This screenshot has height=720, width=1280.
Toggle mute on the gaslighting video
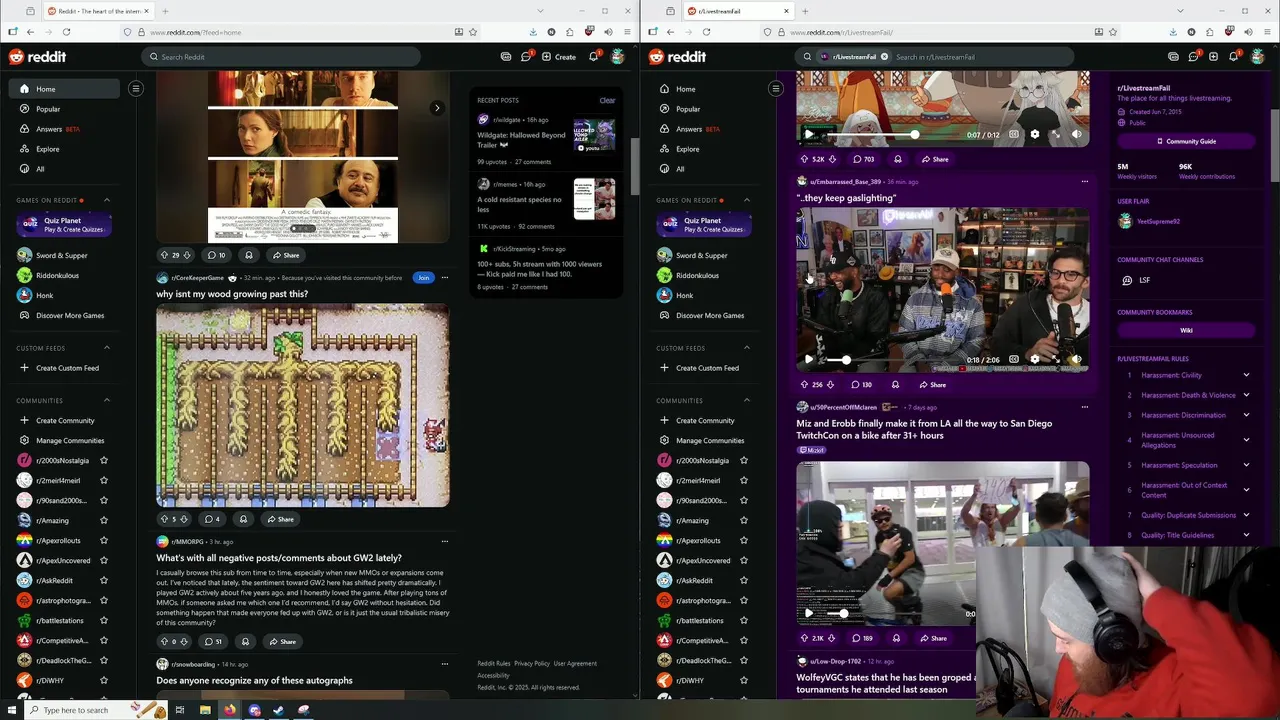pos(1077,359)
